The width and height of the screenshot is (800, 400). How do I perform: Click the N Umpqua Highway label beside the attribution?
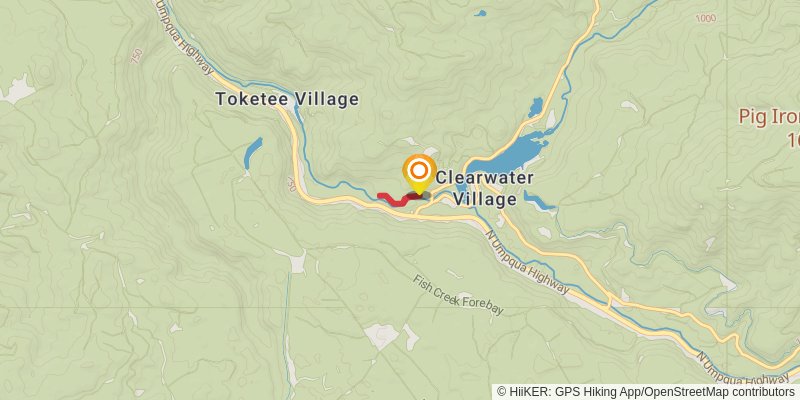point(743,368)
